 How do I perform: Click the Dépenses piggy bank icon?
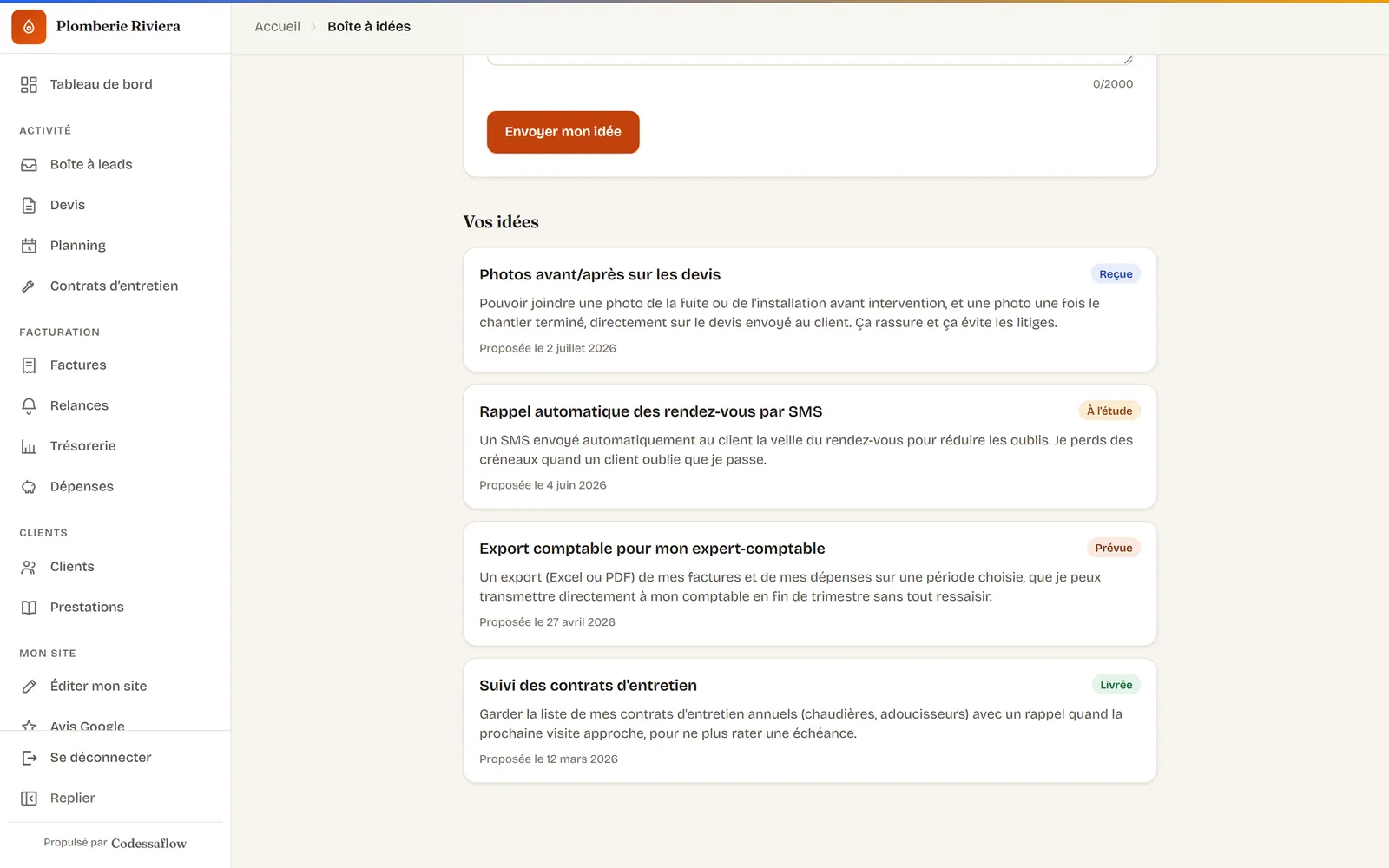(29, 487)
